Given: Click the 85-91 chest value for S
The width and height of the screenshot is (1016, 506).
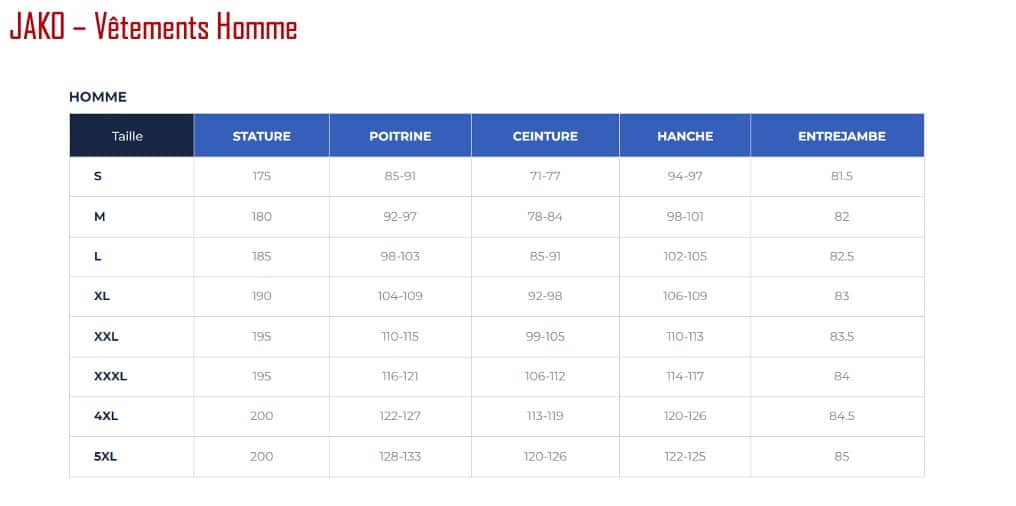Looking at the screenshot, I should (400, 176).
